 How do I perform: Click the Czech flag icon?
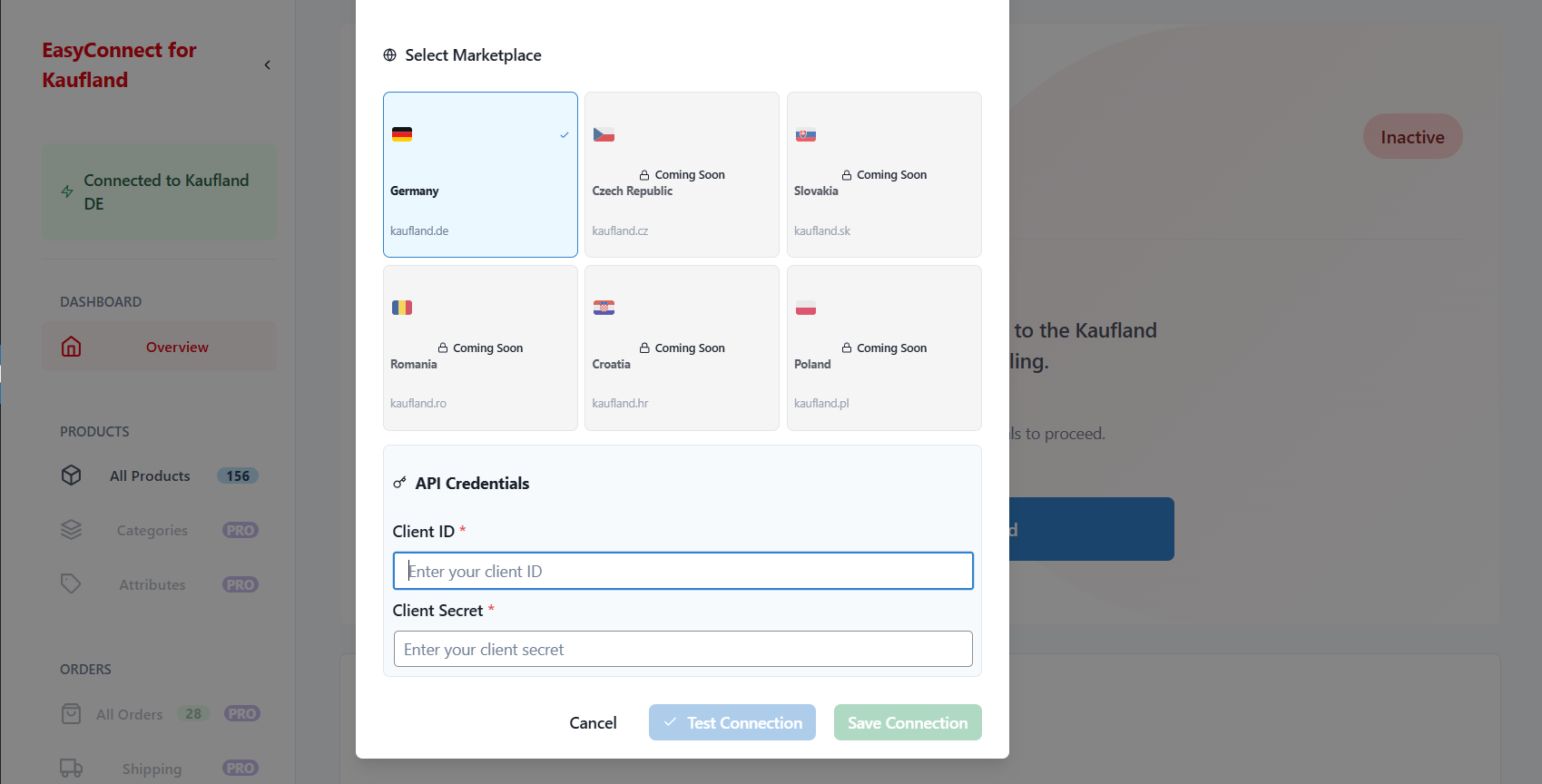tap(604, 134)
